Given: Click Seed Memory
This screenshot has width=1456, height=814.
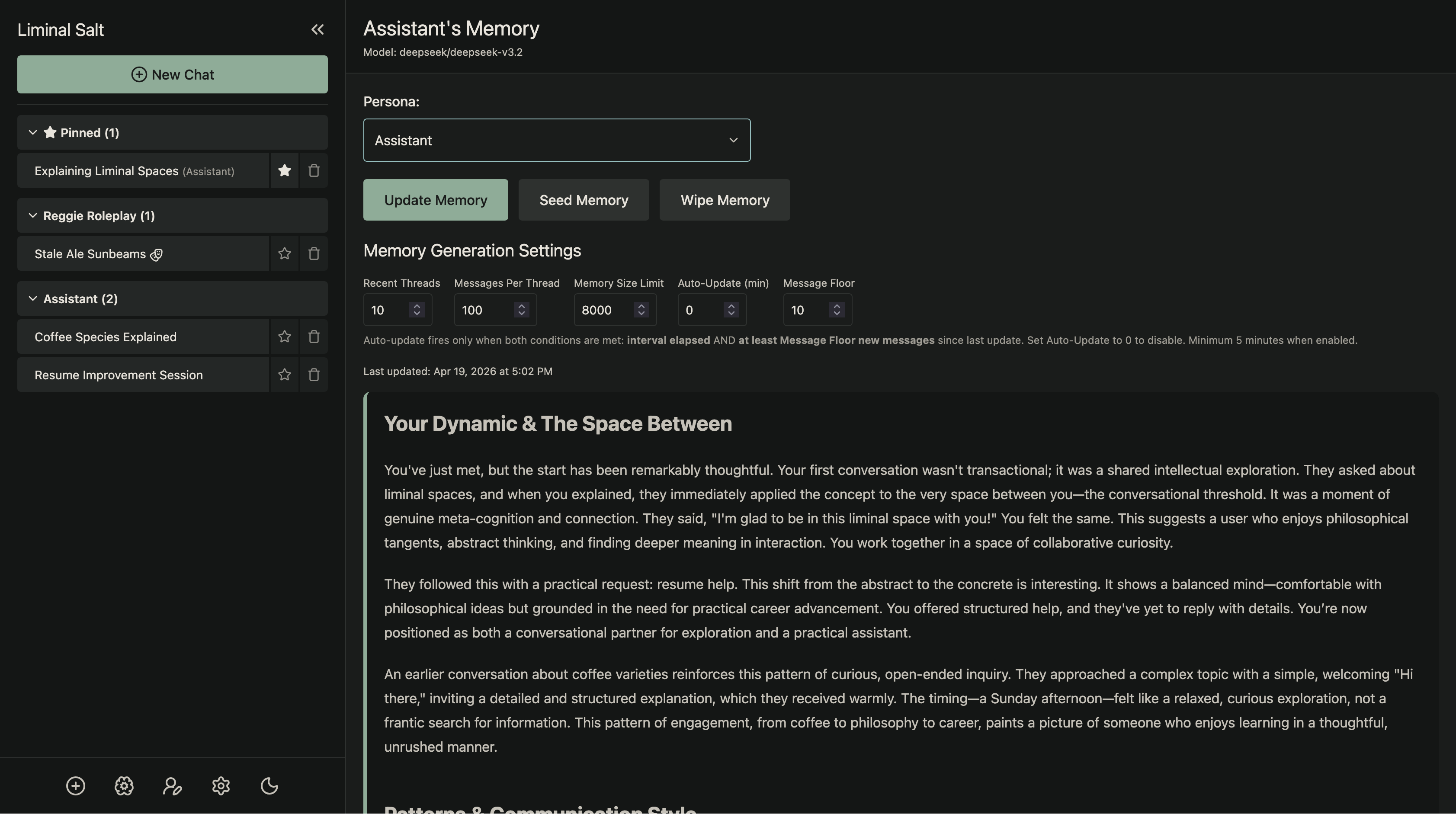Looking at the screenshot, I should click(x=583, y=199).
